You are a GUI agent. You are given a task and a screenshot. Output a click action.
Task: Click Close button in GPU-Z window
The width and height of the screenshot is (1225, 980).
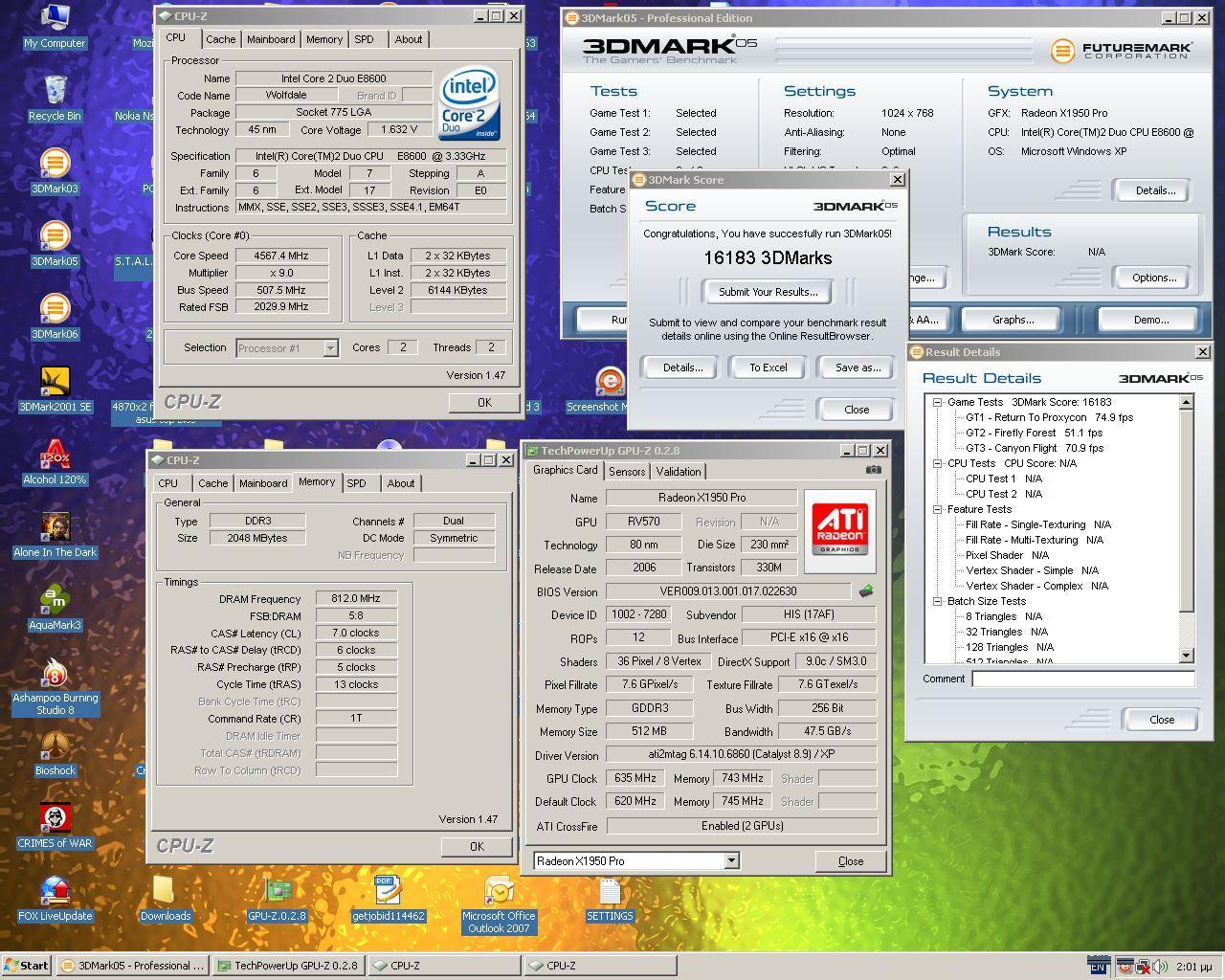[x=850, y=861]
